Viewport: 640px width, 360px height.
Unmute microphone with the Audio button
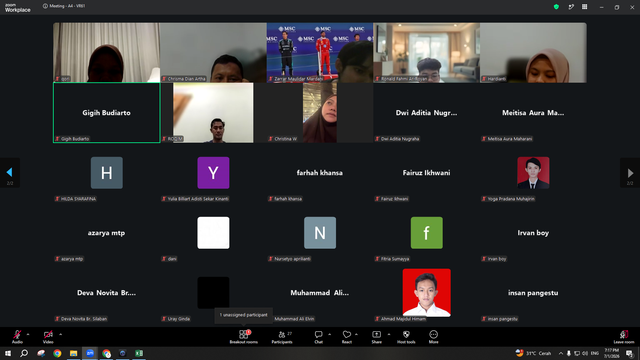pyautogui.click(x=17, y=336)
